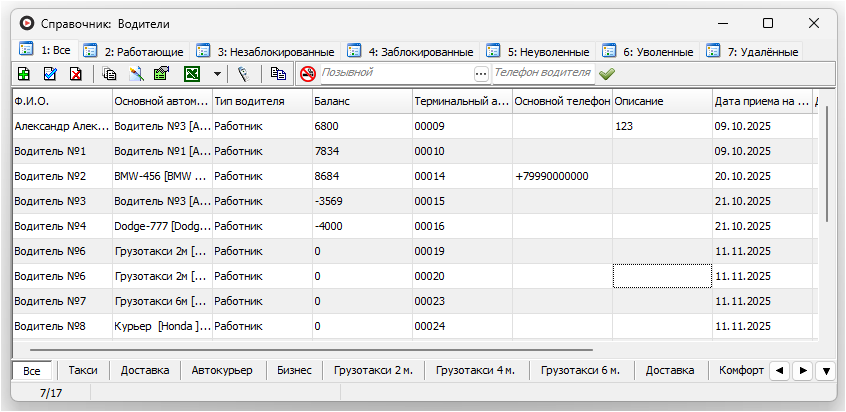Click the balance cell -3569
Screen dimensions: 846x412
click(x=362, y=201)
